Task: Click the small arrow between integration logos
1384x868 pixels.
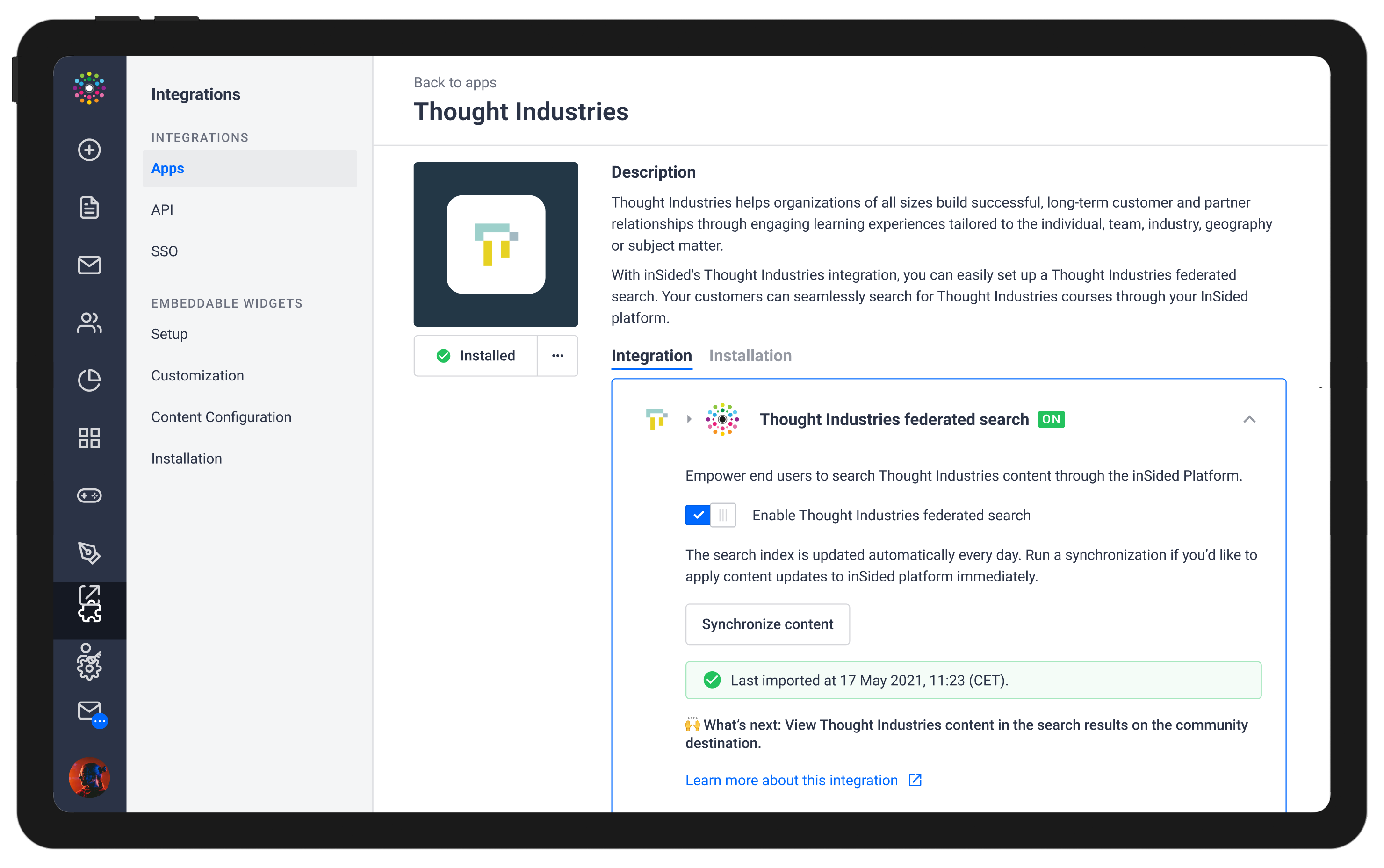Action: click(x=689, y=419)
